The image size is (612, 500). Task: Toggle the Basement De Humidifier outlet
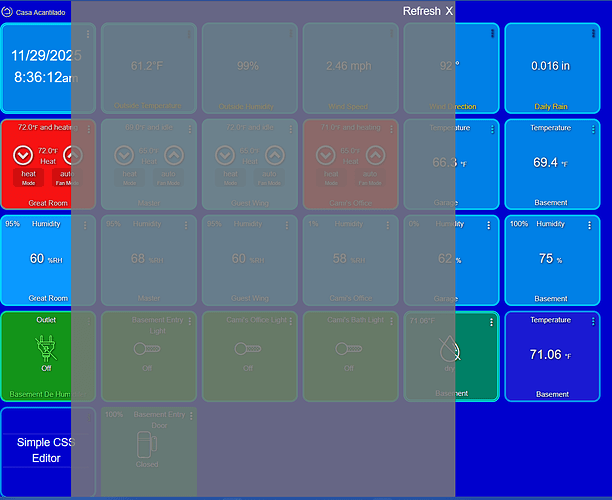coord(46,349)
